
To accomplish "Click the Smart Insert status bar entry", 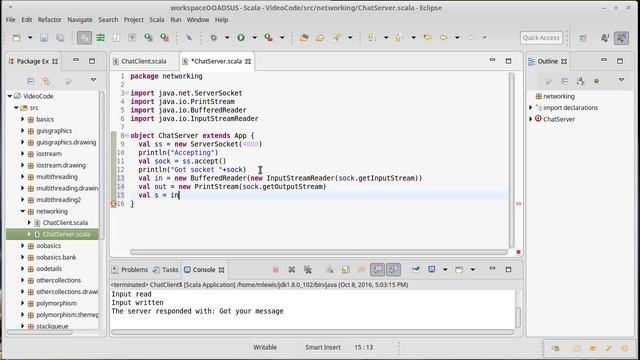I will [322, 347].
